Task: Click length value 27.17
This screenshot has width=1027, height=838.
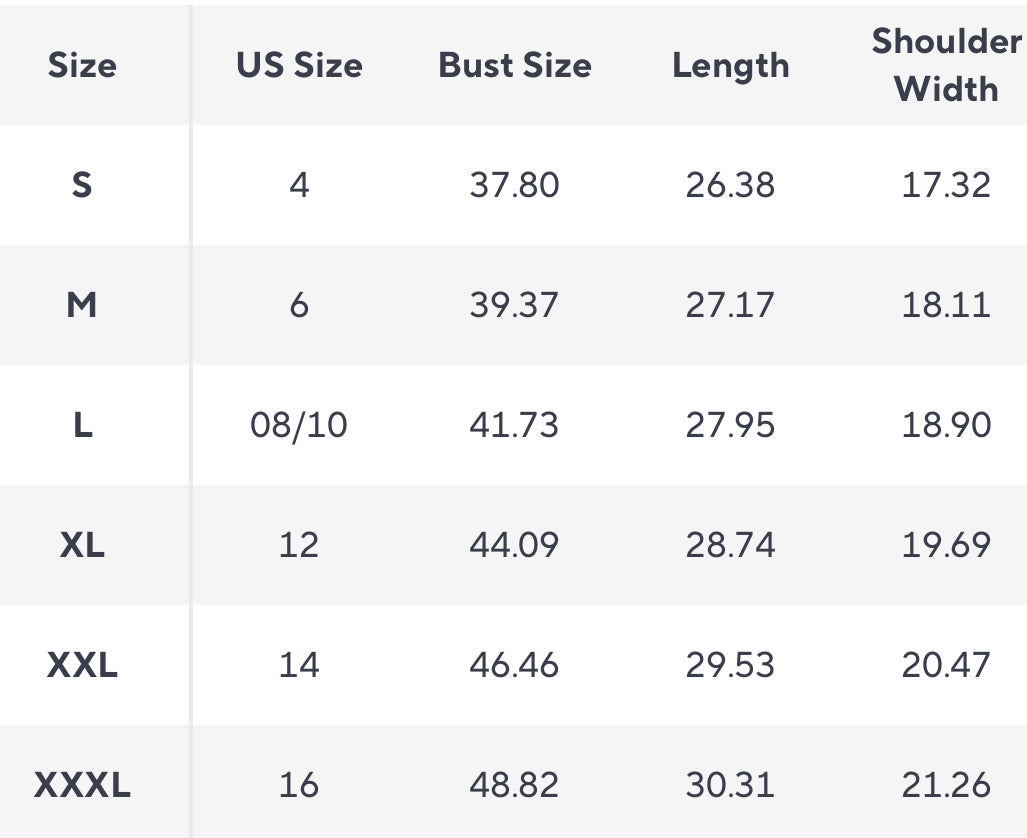Action: tap(730, 305)
